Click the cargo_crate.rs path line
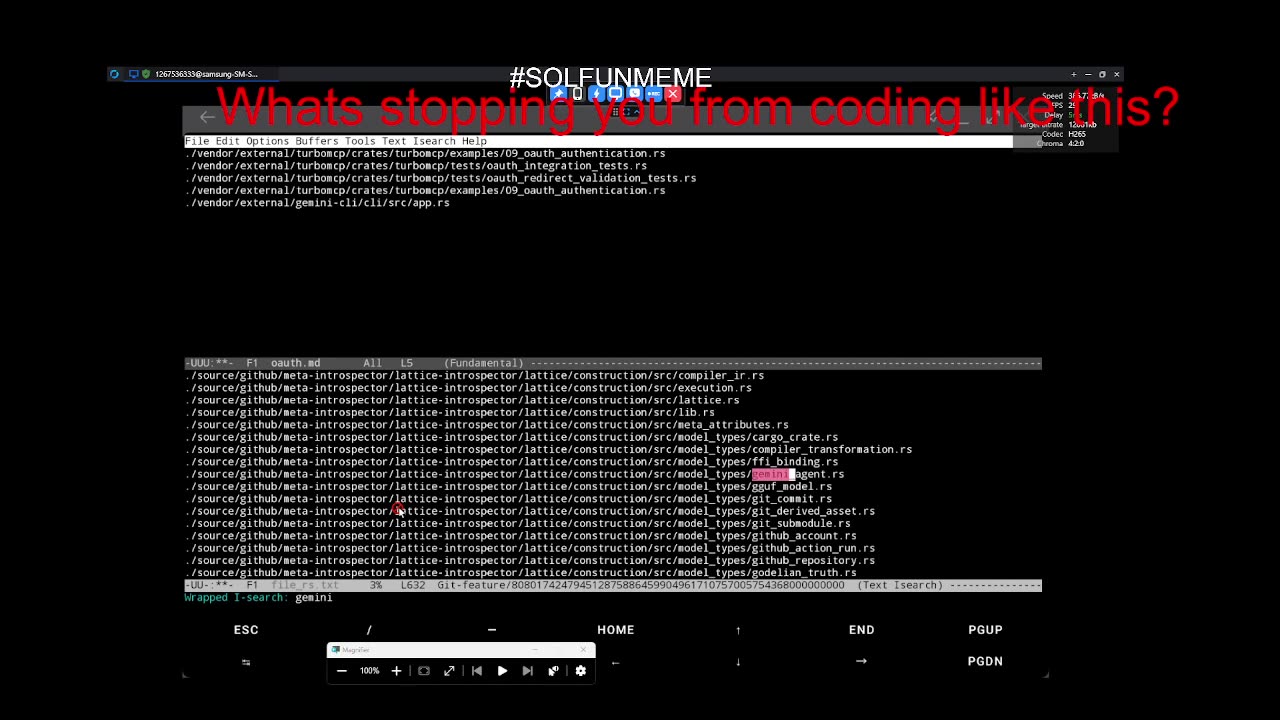The image size is (1280, 720). [x=511, y=437]
